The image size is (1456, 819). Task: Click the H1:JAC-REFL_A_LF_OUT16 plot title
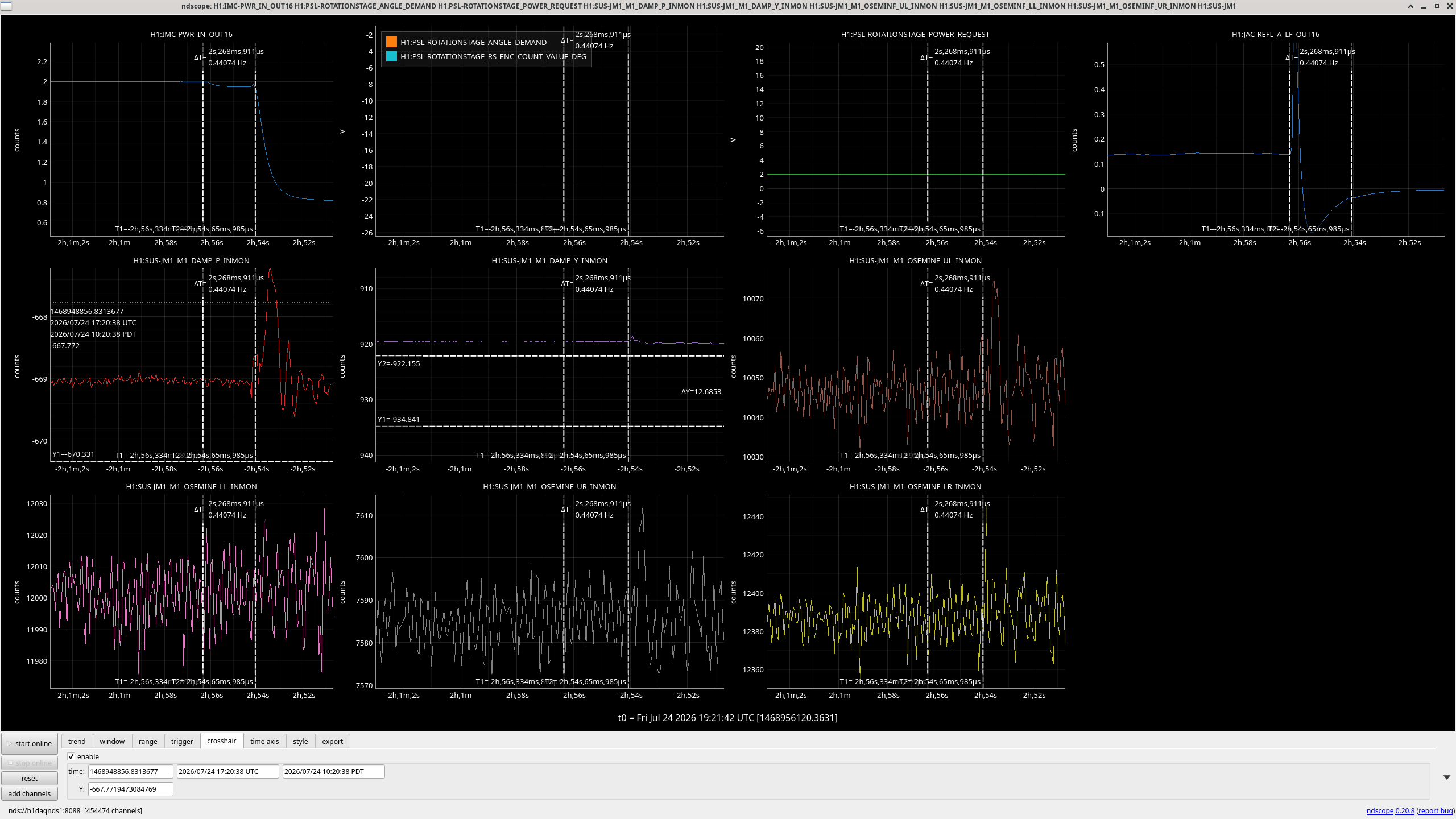tap(1276, 34)
